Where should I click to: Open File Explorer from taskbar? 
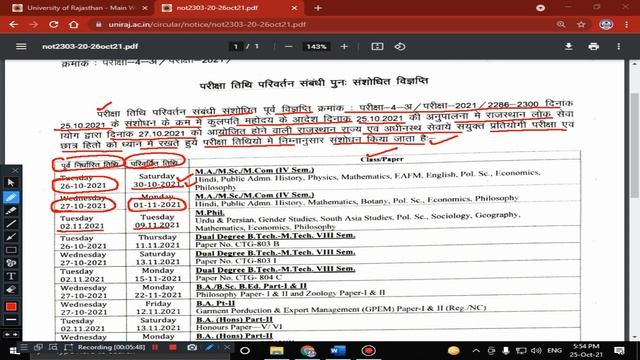276,351
